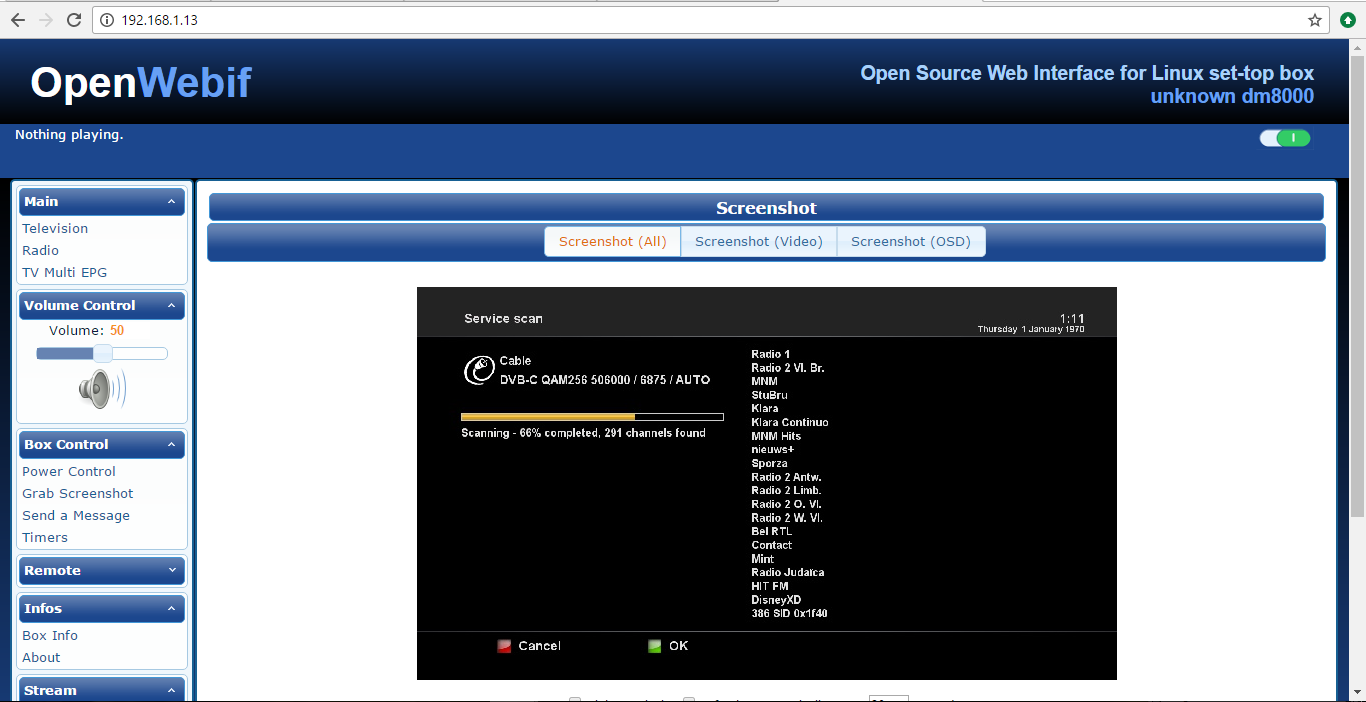Open the Timers page
The image size is (1366, 702).
(45, 537)
